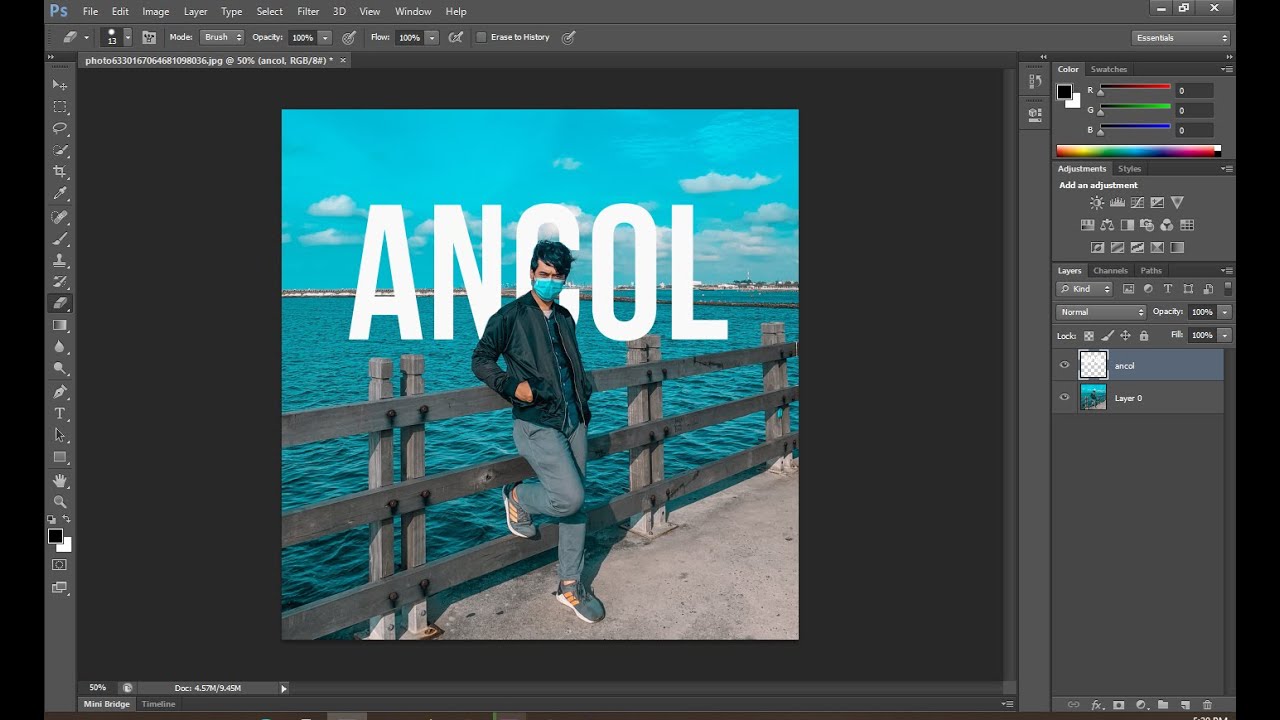Toggle lock all
The height and width of the screenshot is (720, 1280).
point(1143,336)
